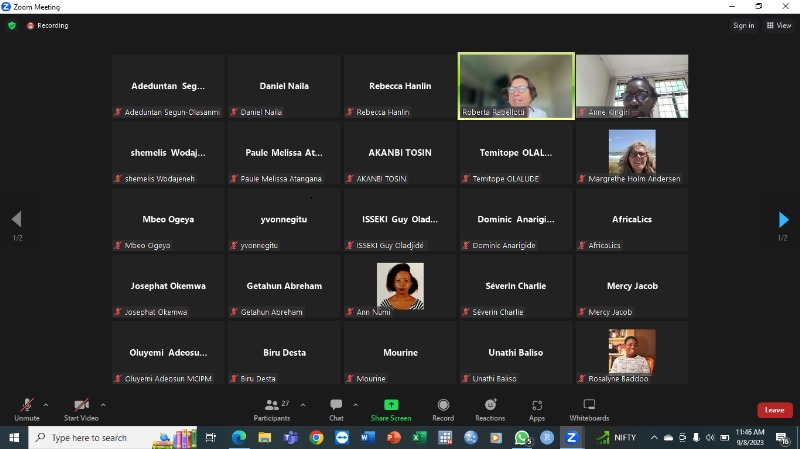Viewport: 800px width, 449px height.
Task: Open the View layout menu
Action: [779, 26]
